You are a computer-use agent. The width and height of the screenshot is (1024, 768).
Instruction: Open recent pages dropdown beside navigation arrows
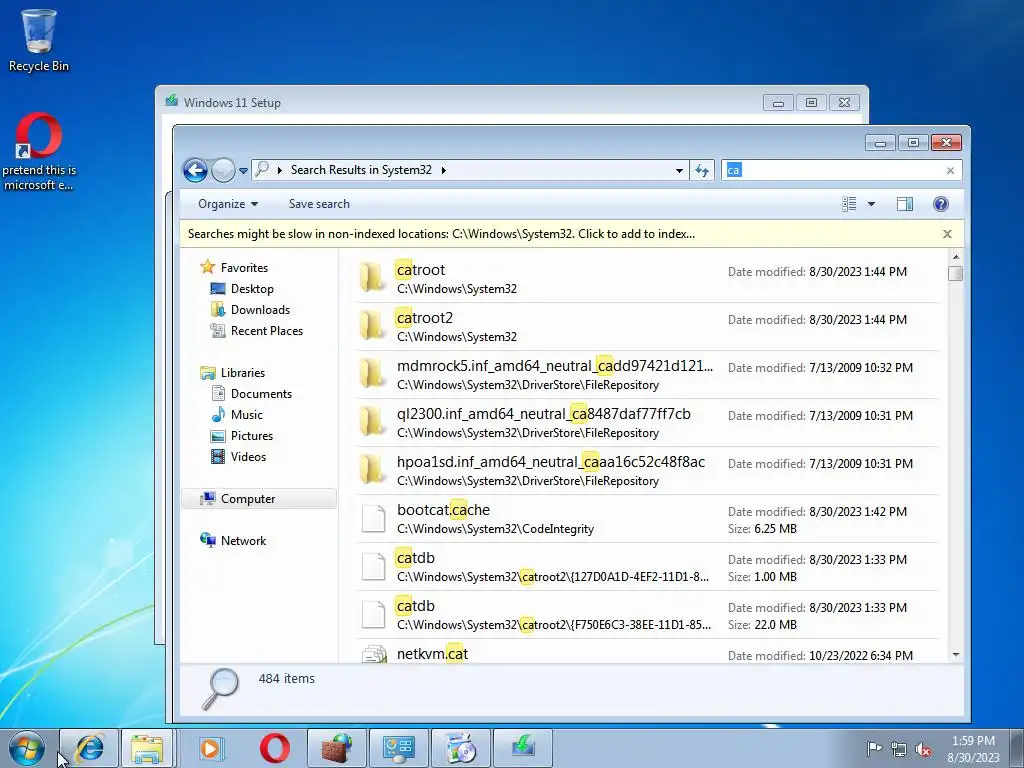click(244, 170)
